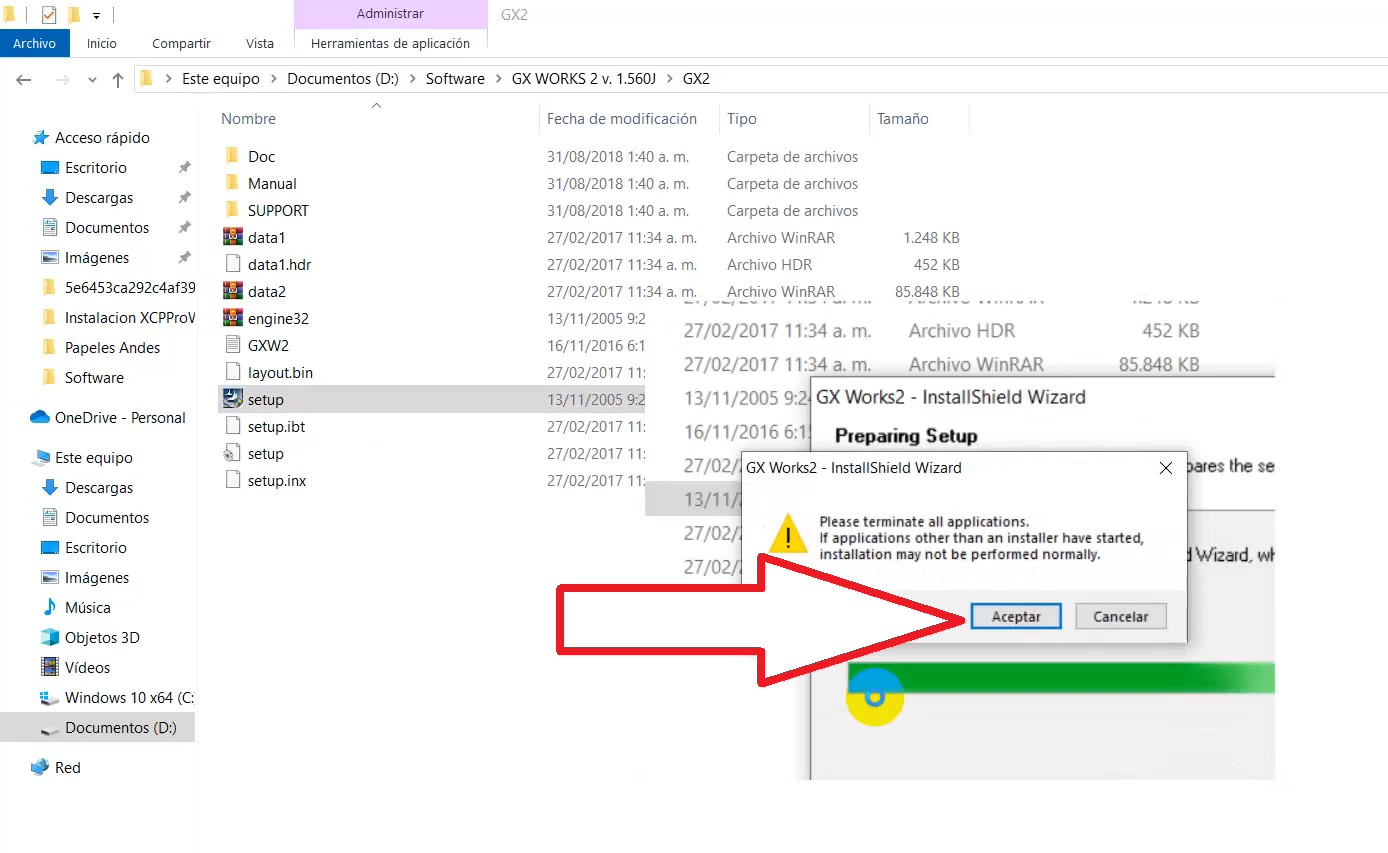Open the quick access toolbar dropdown
Screen dimensions: 1388x853
[x=96, y=15]
